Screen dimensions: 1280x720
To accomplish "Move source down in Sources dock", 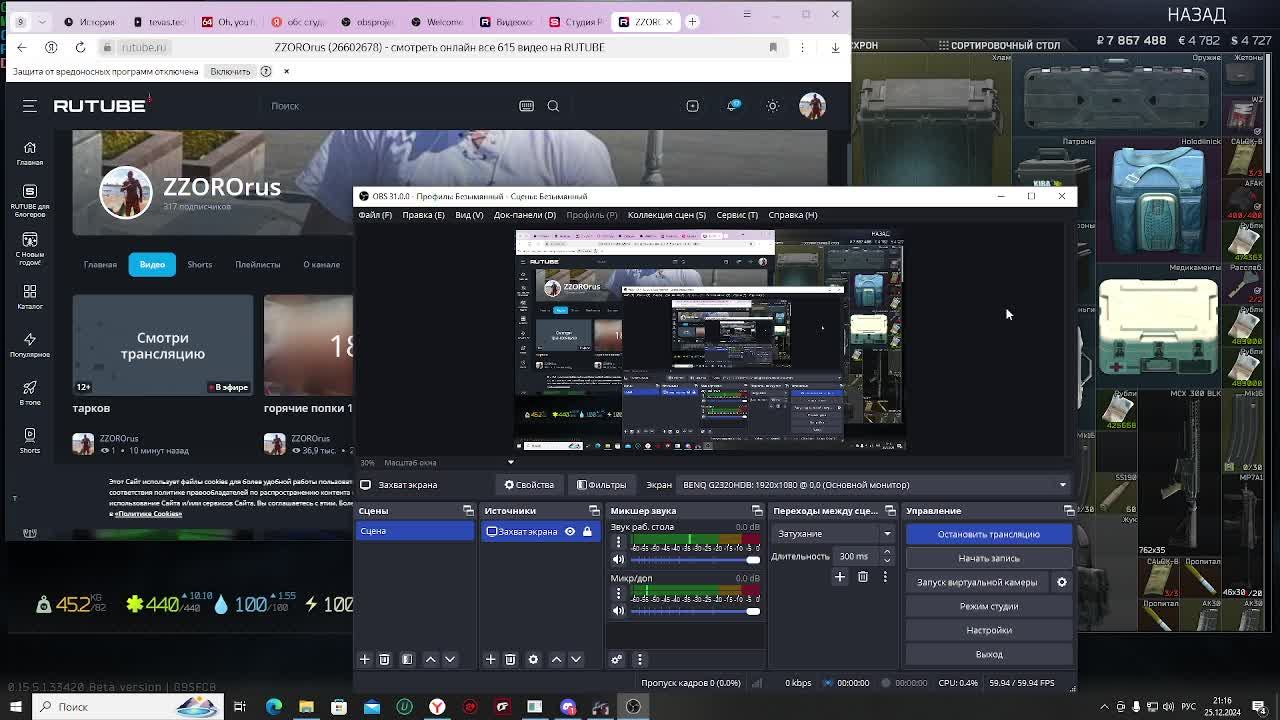I will tap(576, 659).
